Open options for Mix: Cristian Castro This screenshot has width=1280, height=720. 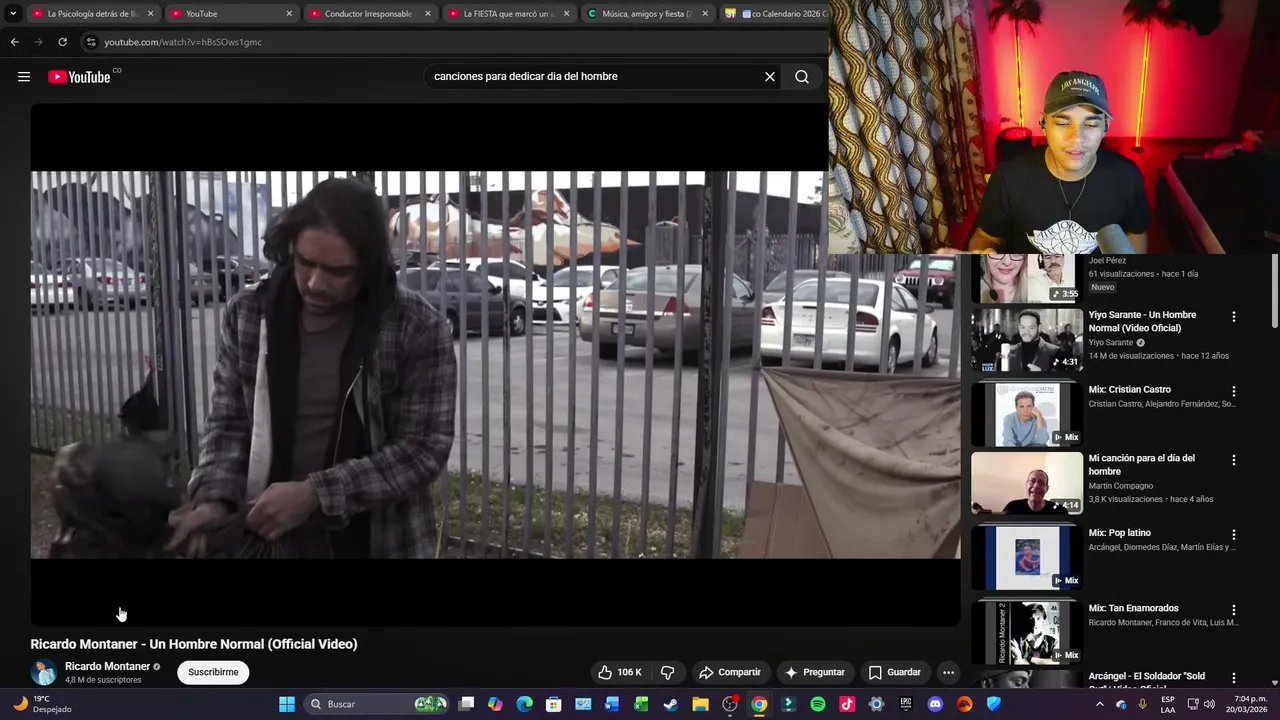coord(1233,392)
